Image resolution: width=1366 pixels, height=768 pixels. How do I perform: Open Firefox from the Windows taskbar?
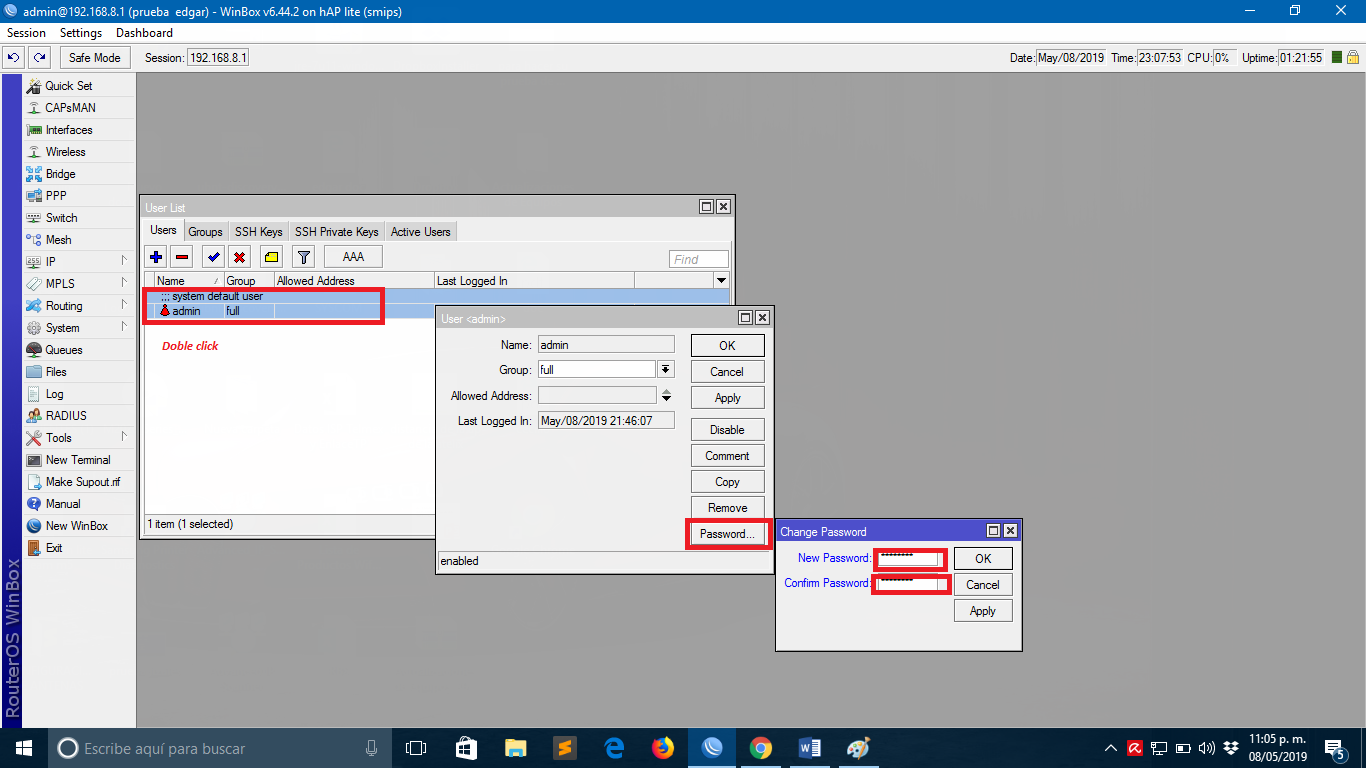pyautogui.click(x=662, y=748)
